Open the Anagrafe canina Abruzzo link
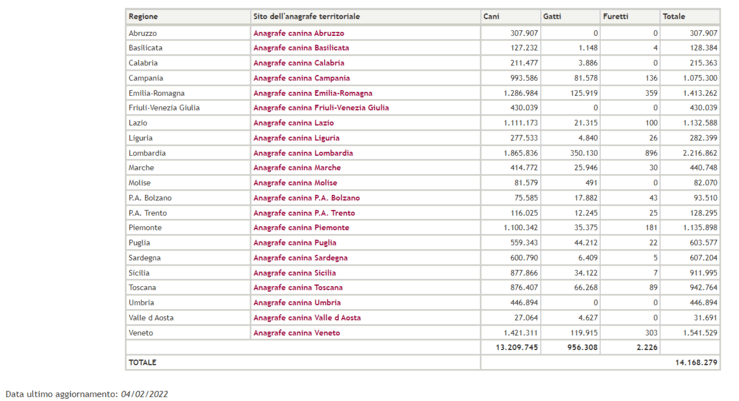This screenshot has width=739, height=401. [298, 33]
